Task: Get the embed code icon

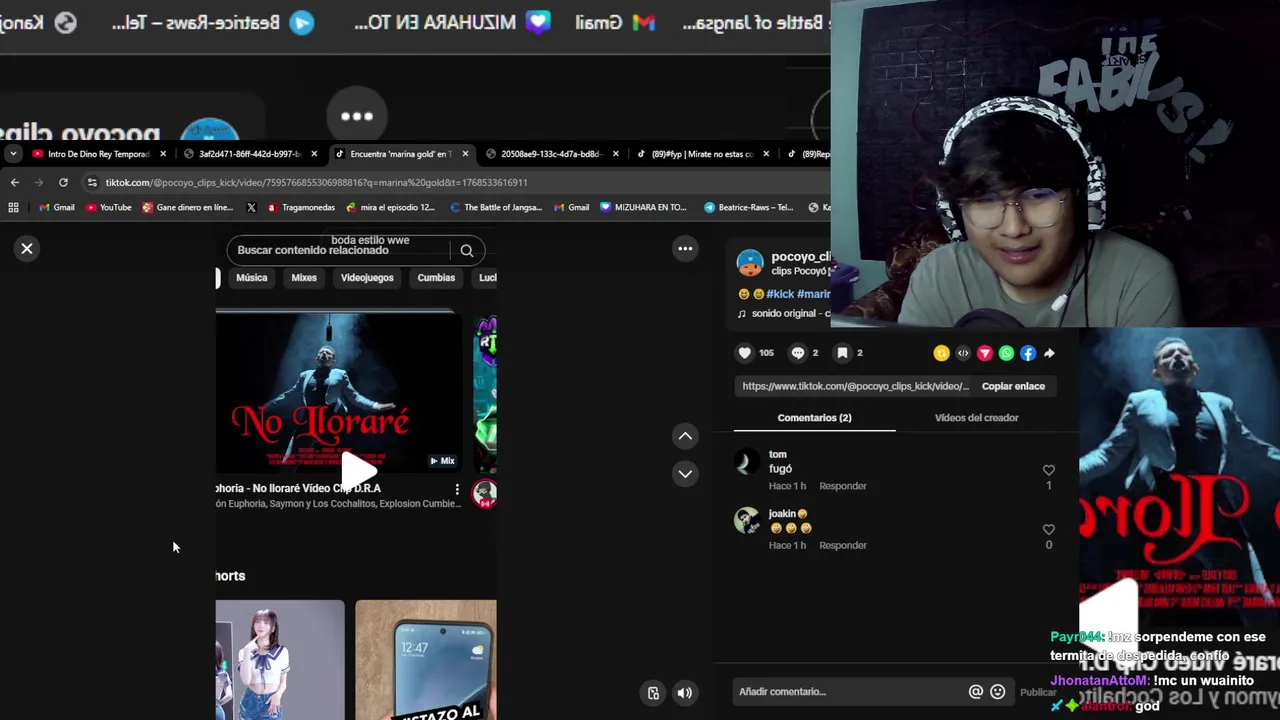Action: coord(963,353)
